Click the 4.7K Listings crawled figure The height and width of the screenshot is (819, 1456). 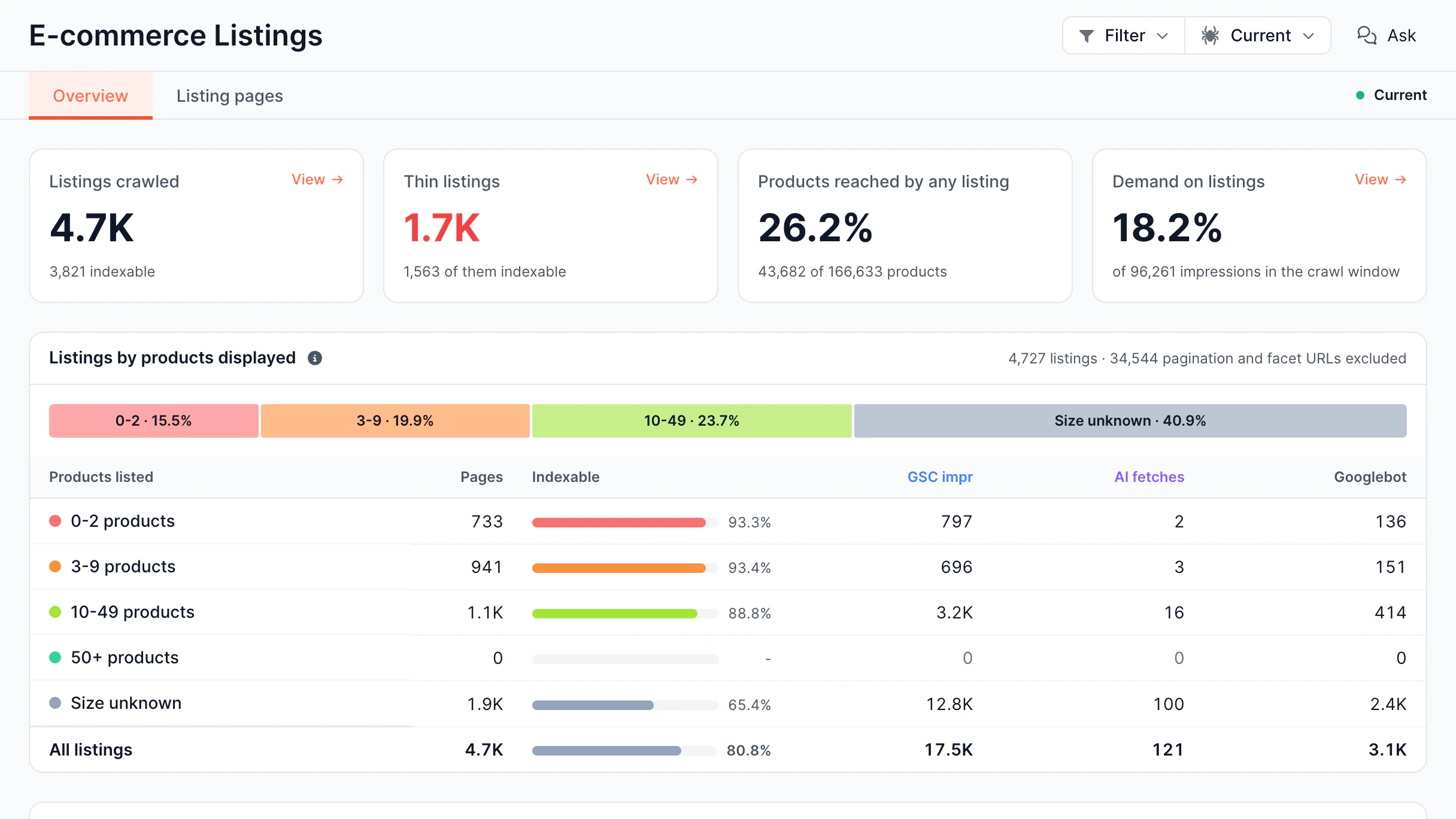92,228
